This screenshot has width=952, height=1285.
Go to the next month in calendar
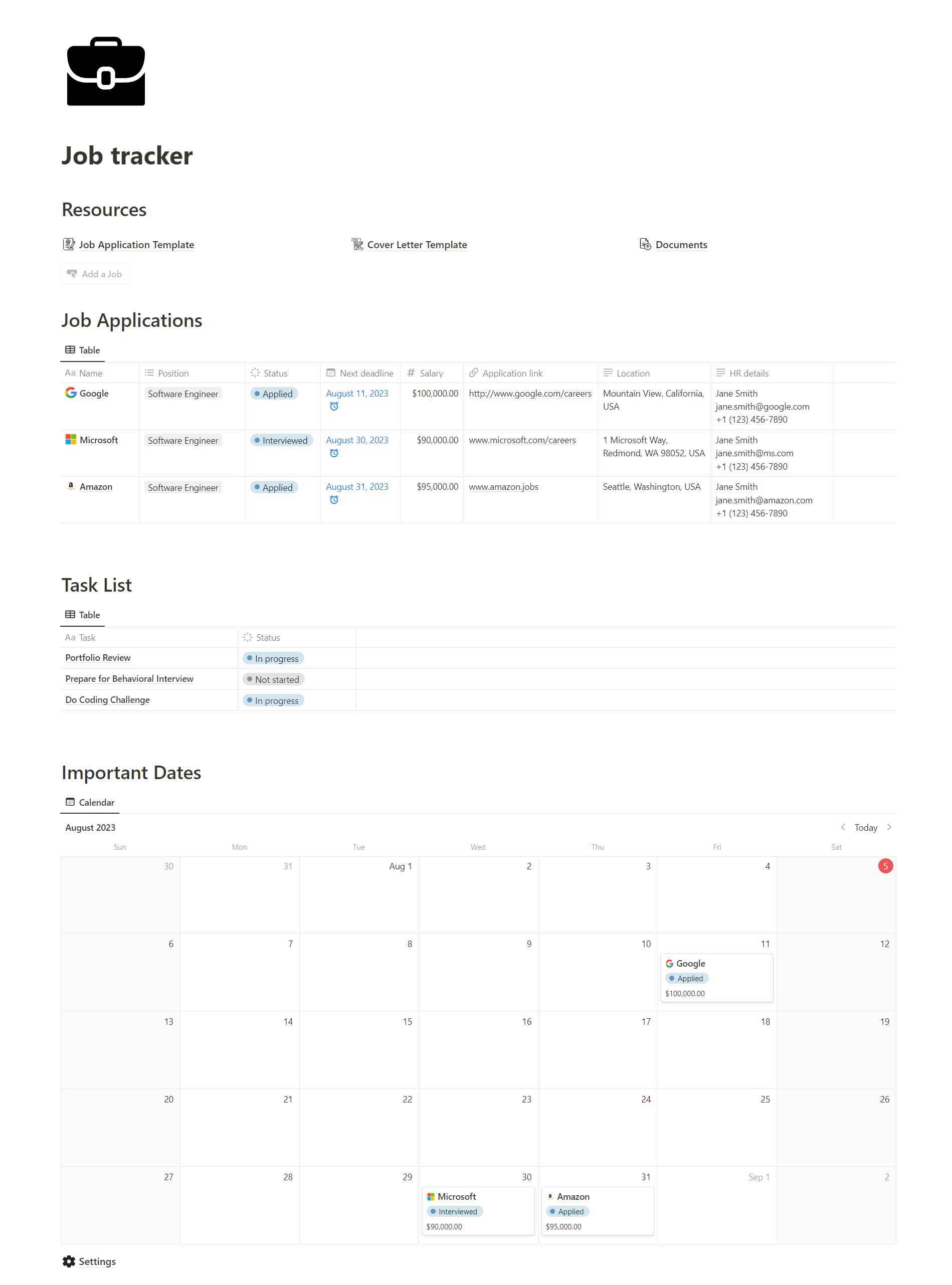[889, 827]
